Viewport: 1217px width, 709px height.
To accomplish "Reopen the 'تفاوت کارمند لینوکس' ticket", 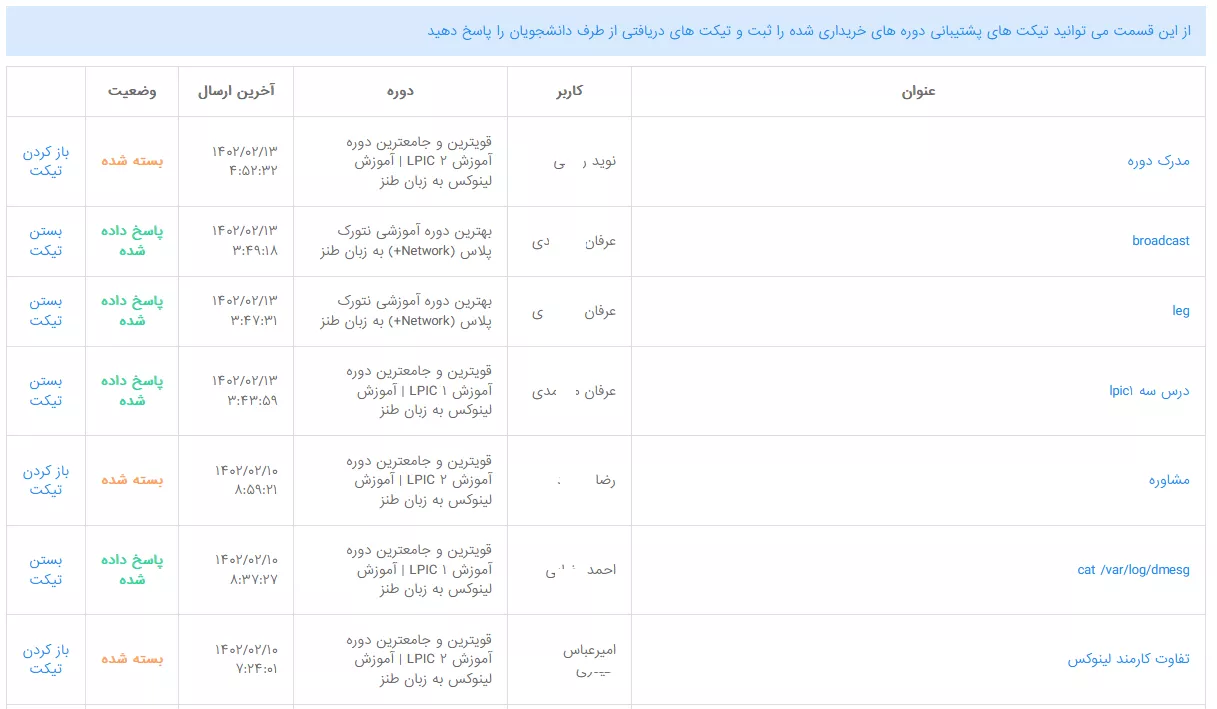I will pyautogui.click(x=46, y=660).
